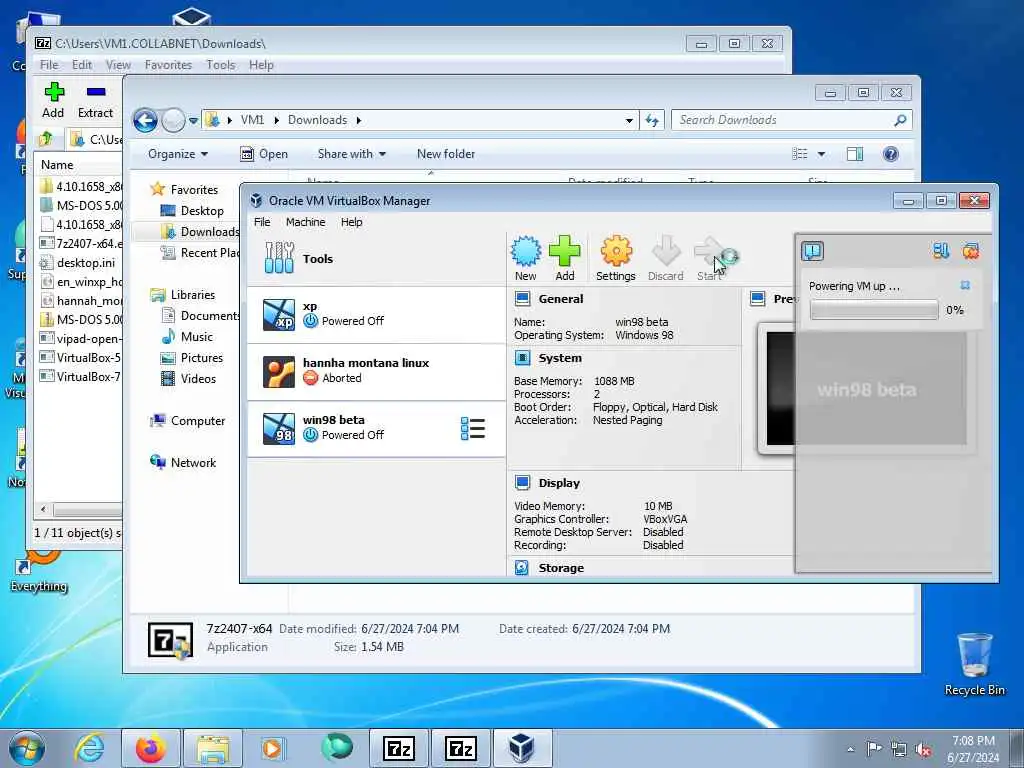Click the Explorer refresh button
Screen dimensions: 1024x768
(x=652, y=120)
